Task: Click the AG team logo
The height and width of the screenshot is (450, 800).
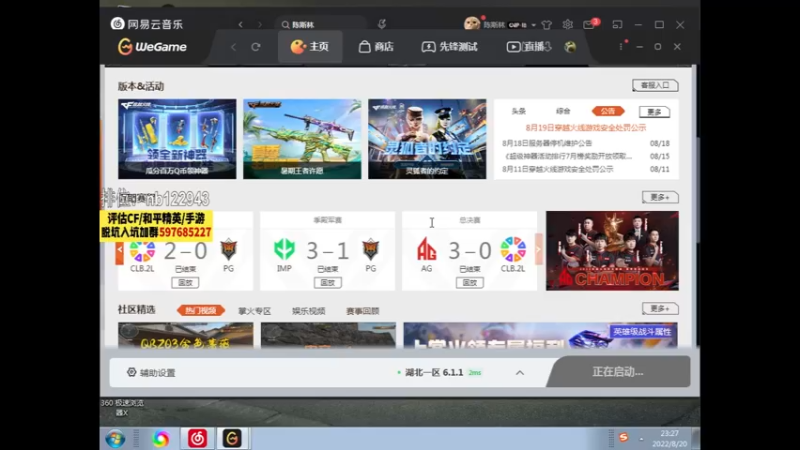Action: coord(427,249)
